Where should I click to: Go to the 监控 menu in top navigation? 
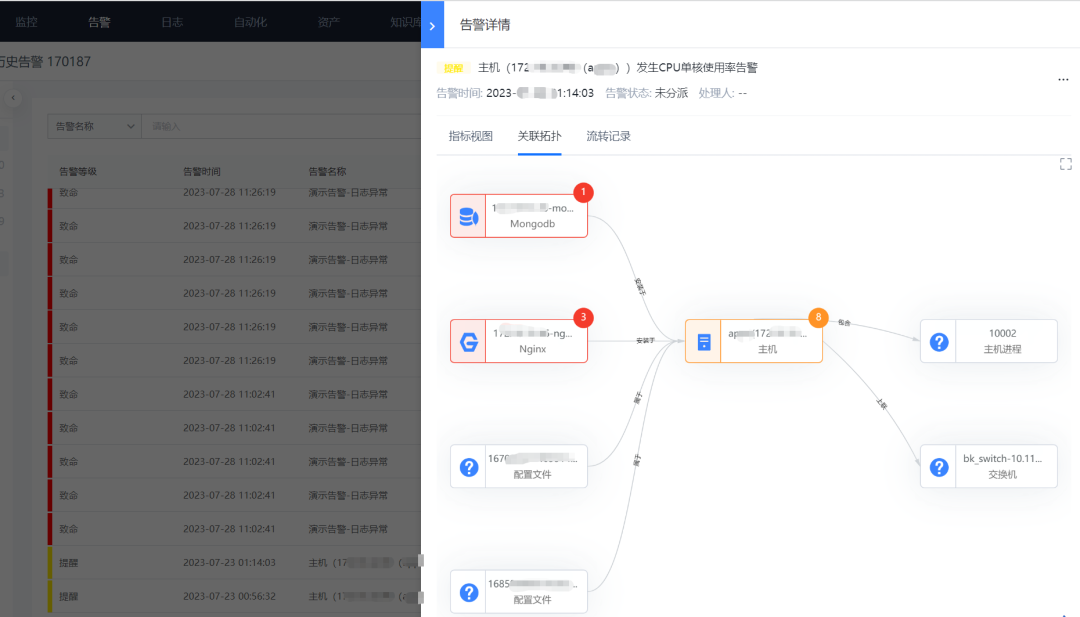(x=27, y=20)
